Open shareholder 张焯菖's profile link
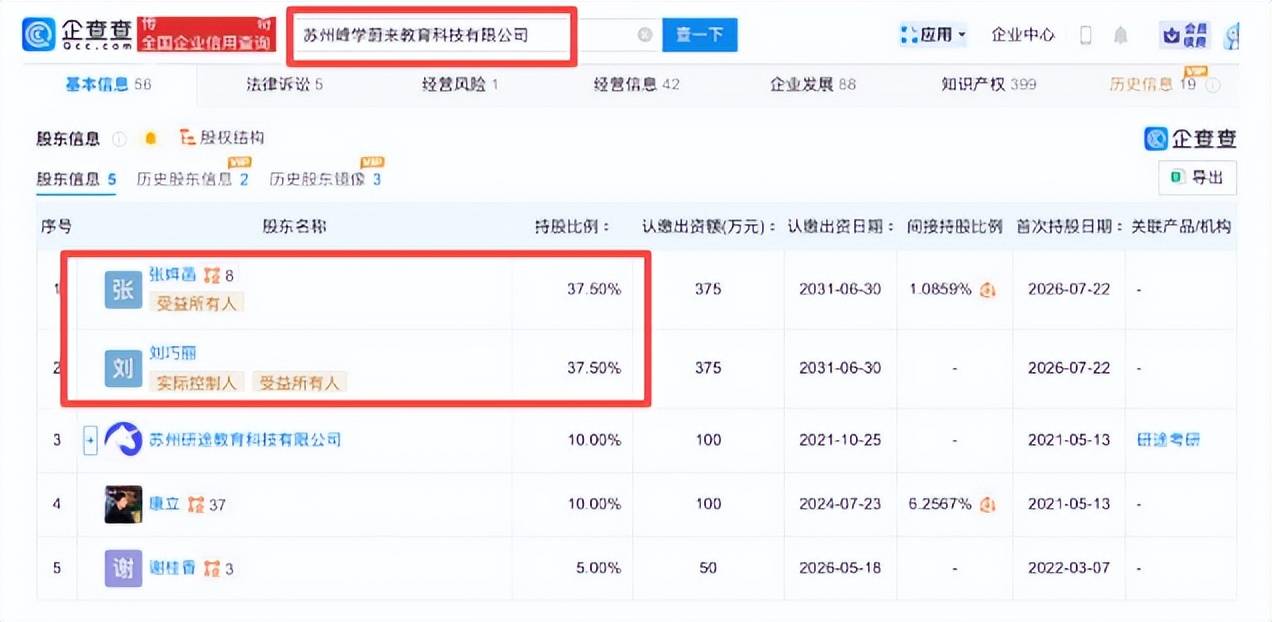 172,275
